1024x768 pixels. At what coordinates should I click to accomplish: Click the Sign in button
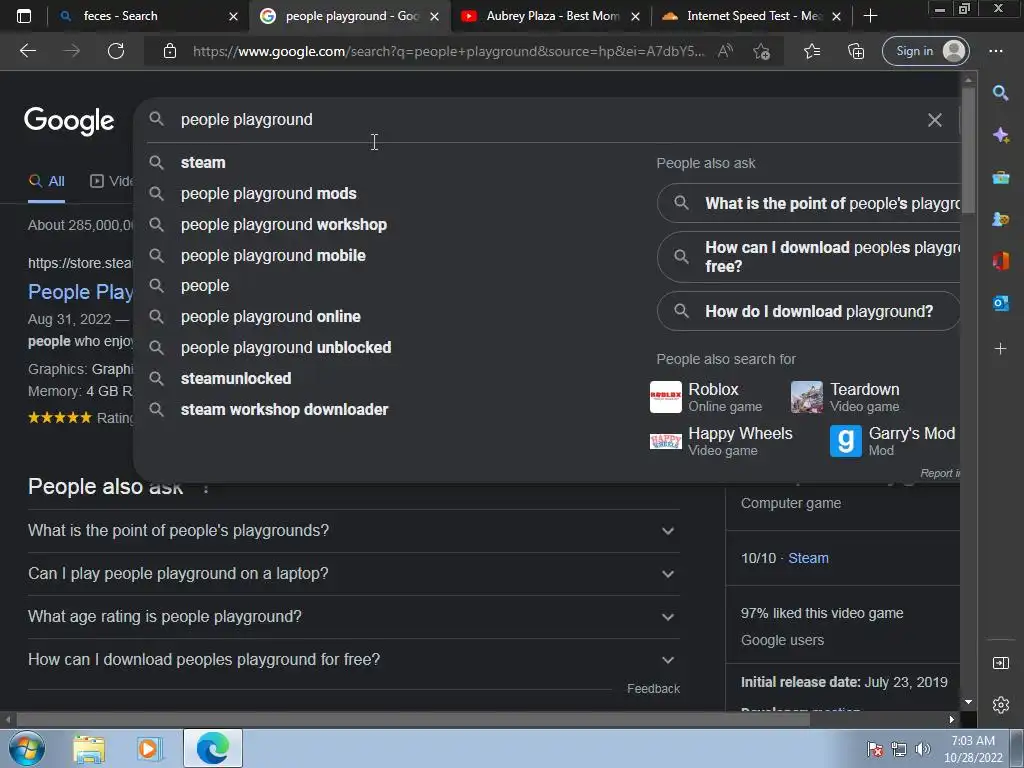click(925, 51)
